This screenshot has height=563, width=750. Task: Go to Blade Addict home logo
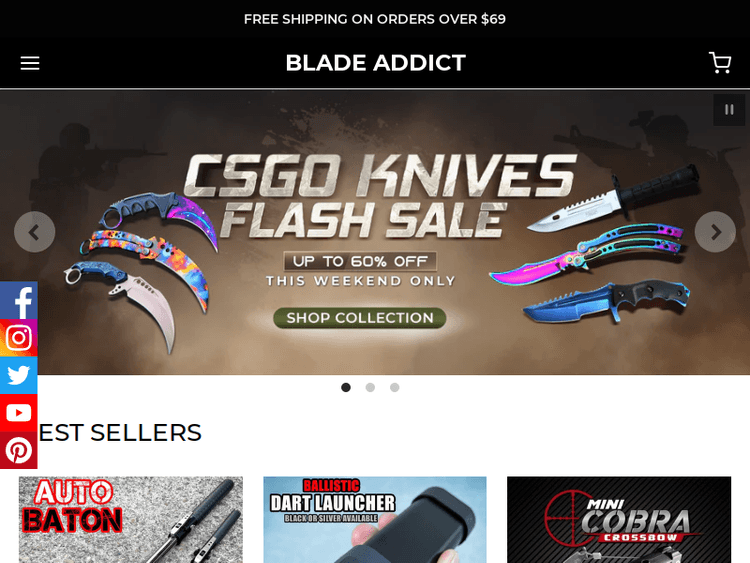pos(375,63)
